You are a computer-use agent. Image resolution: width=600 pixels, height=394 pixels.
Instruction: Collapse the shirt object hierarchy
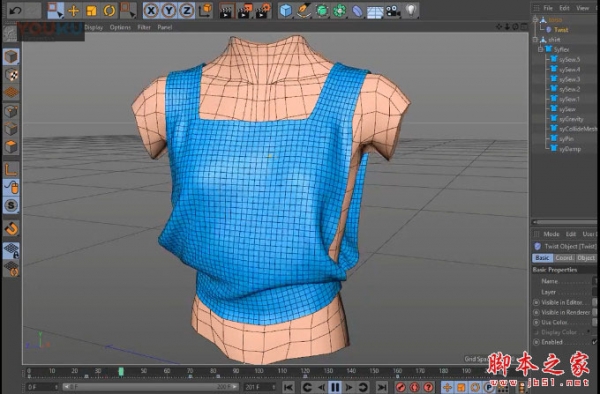[535, 39]
